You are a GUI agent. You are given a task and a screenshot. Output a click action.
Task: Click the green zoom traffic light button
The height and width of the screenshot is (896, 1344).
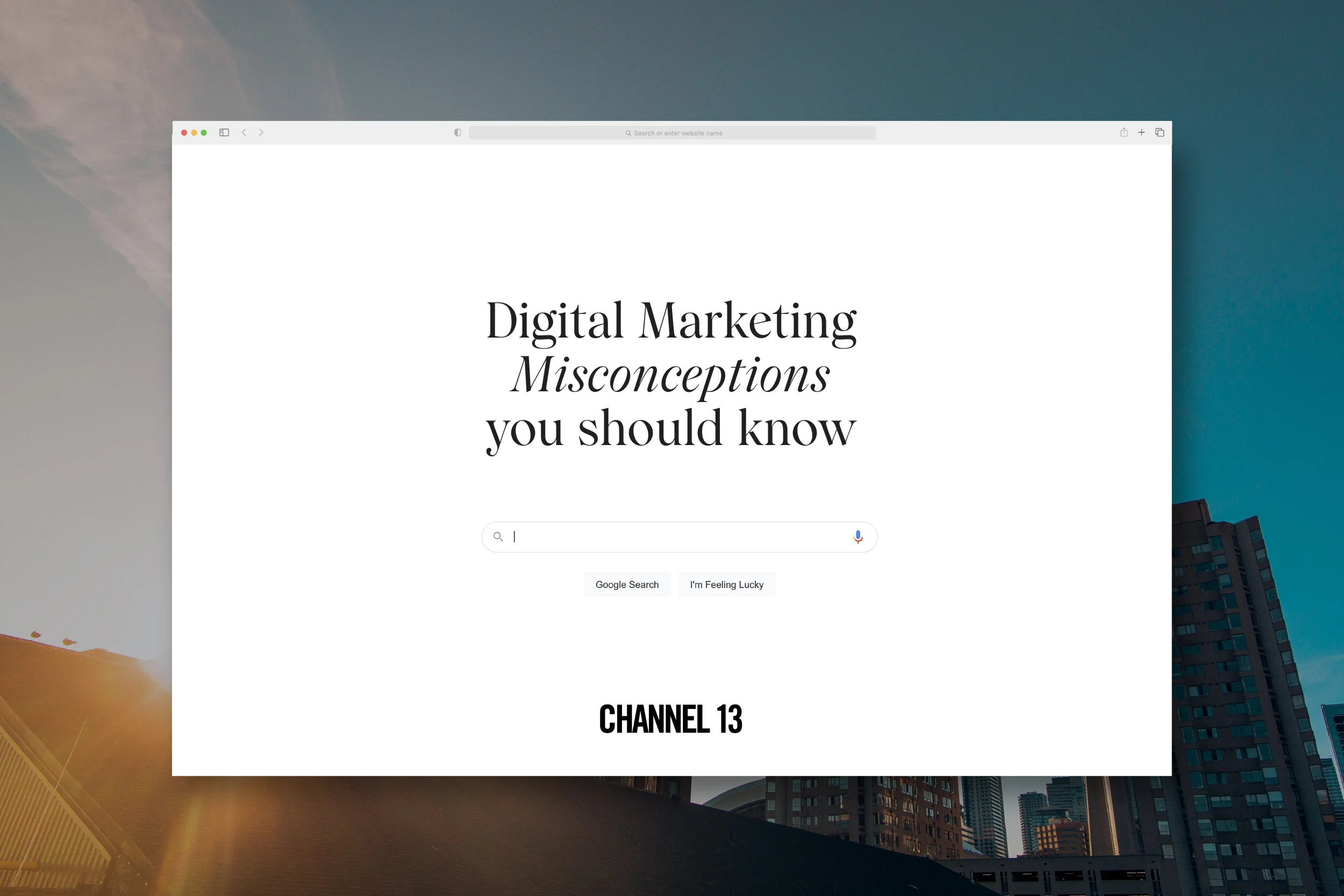coord(204,132)
